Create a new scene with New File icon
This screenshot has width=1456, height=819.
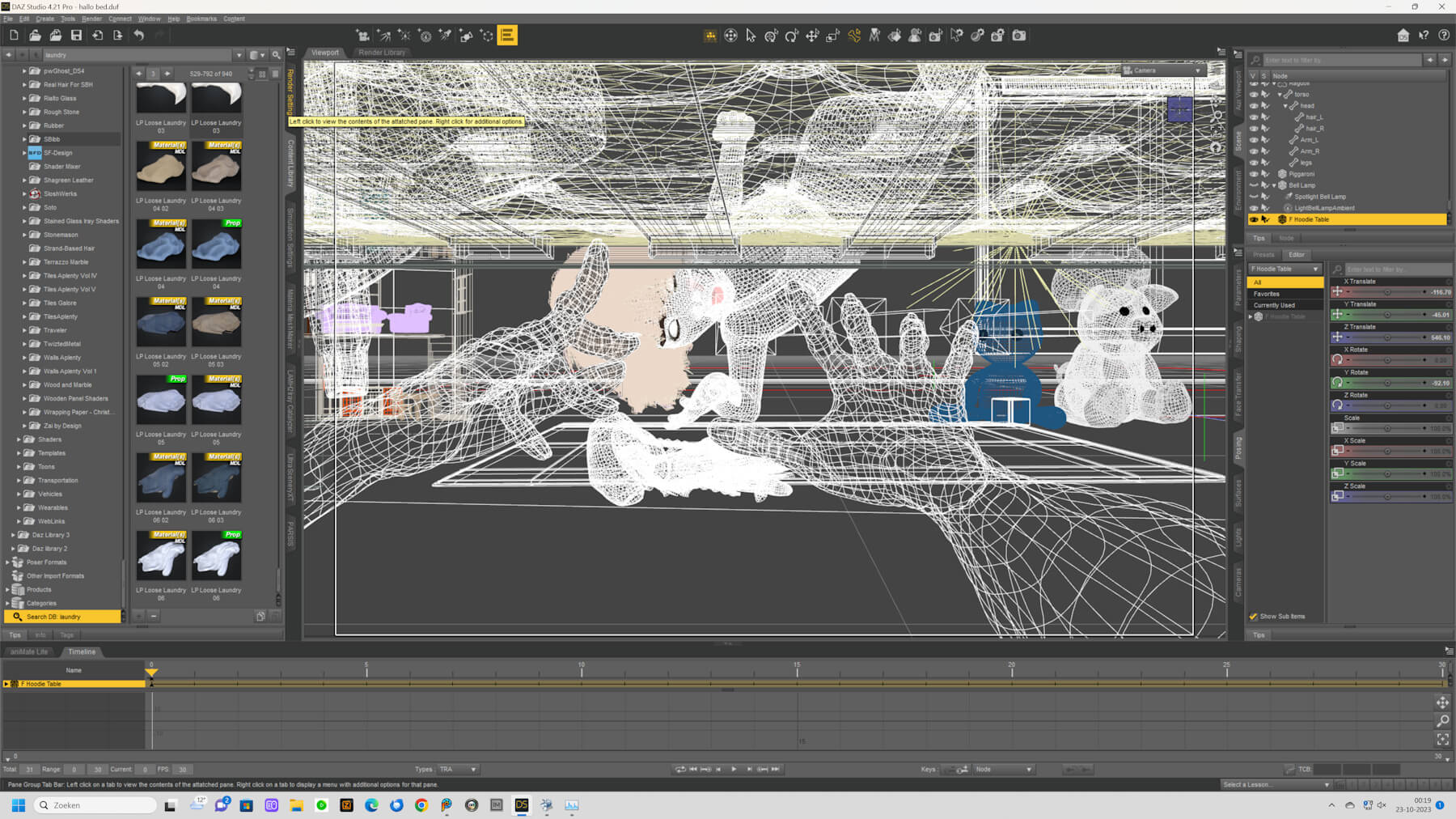pyautogui.click(x=14, y=36)
